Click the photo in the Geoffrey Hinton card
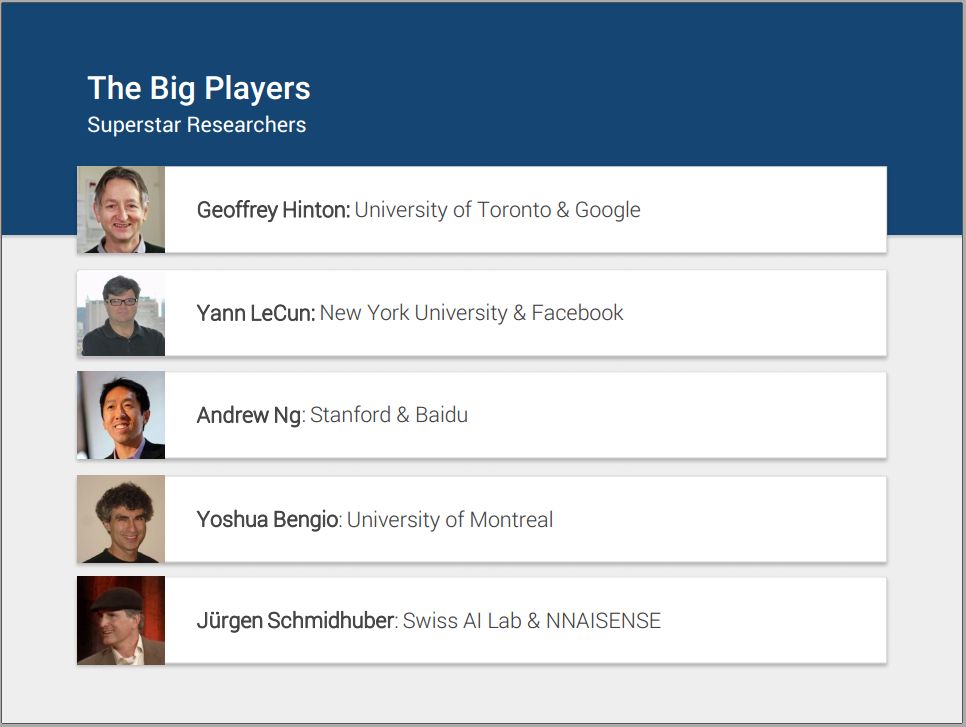The image size is (966, 727). coord(121,209)
